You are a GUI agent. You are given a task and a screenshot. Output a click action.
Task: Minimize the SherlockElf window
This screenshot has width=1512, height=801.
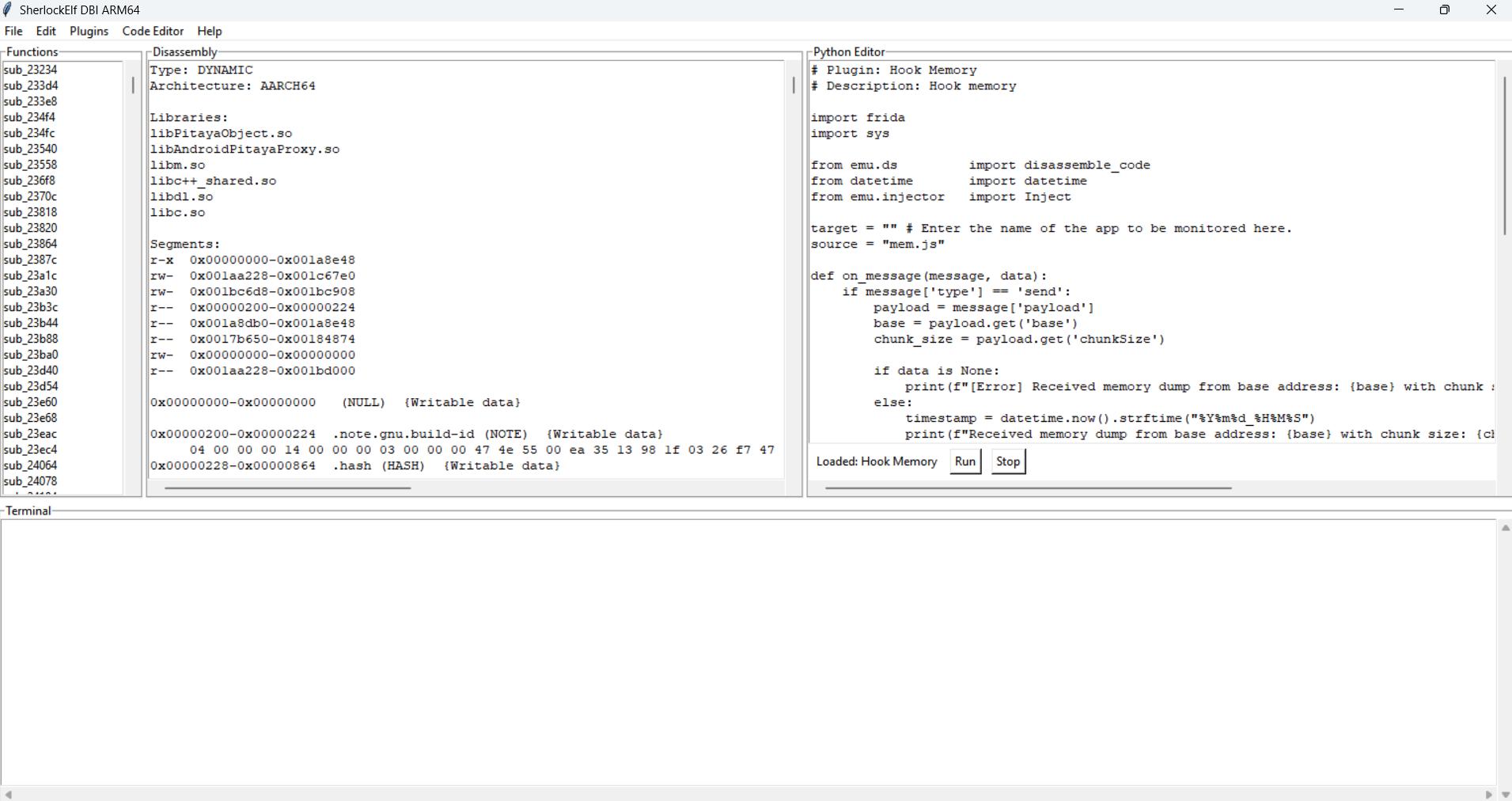coord(1399,9)
